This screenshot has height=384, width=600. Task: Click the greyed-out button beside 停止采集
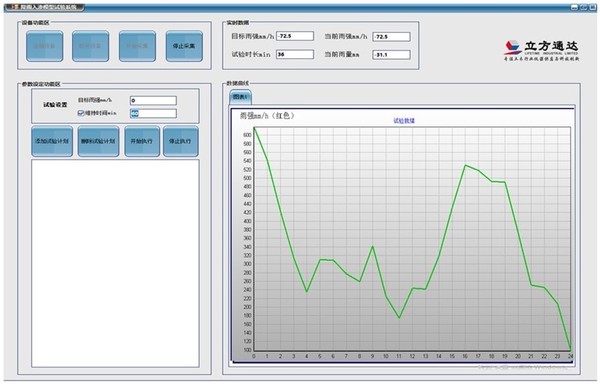coord(137,46)
